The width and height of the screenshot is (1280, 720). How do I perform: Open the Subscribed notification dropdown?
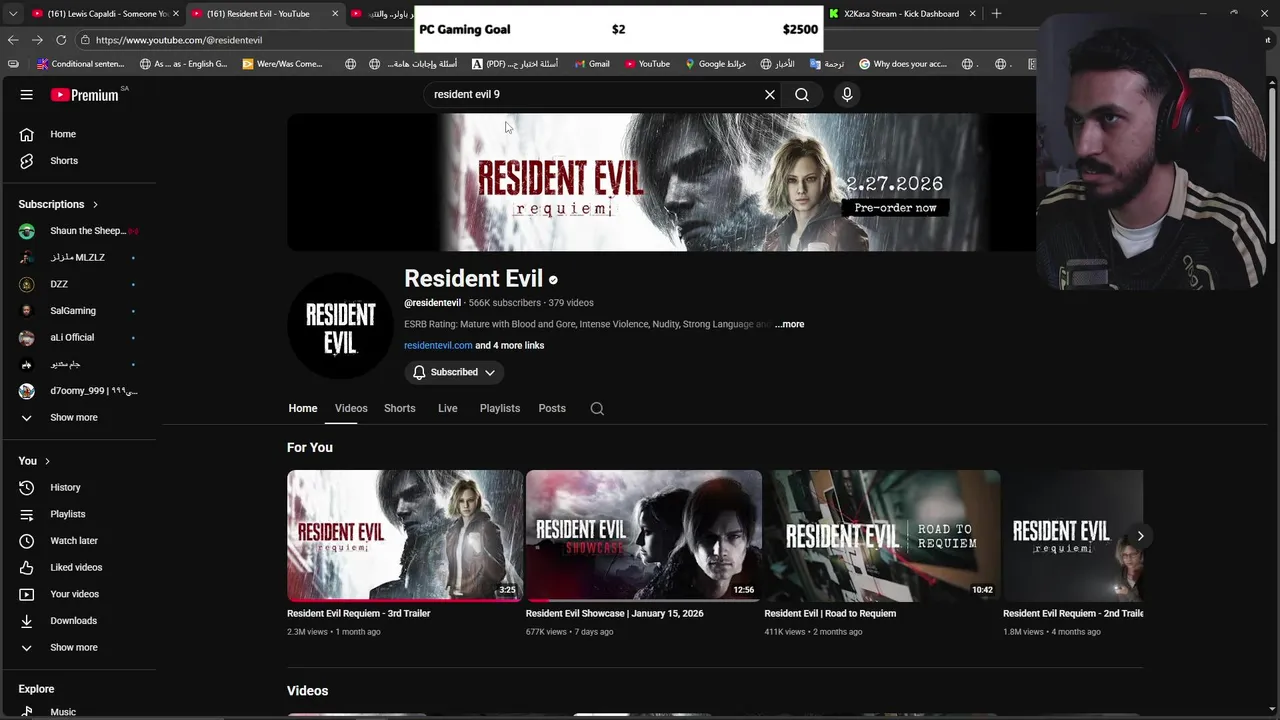454,372
